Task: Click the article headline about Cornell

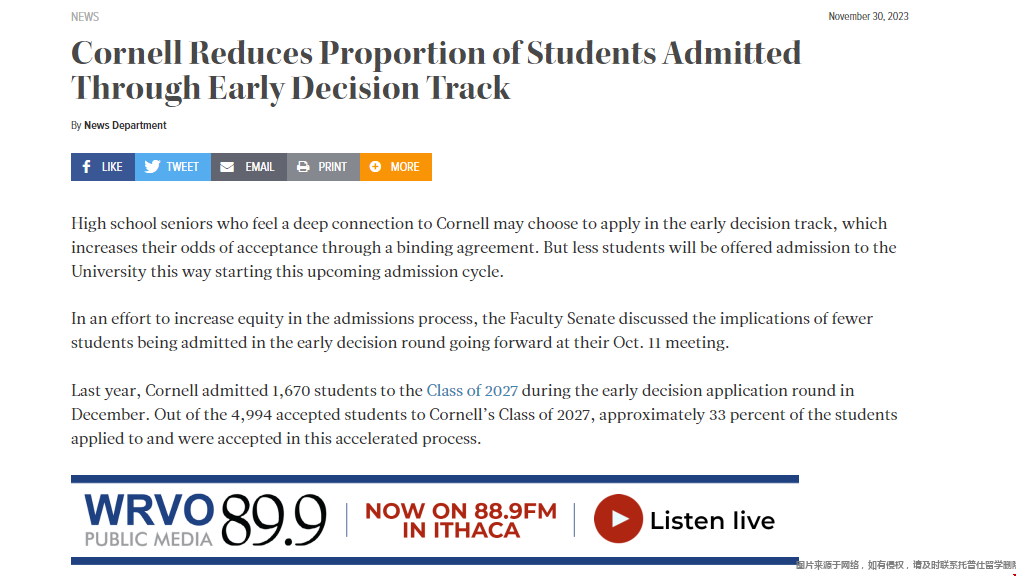Action: [436, 70]
